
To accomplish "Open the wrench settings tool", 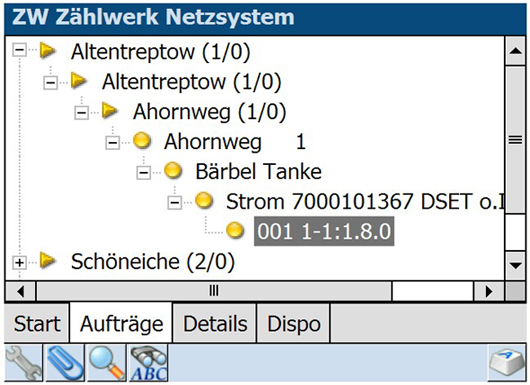I will tap(23, 363).
